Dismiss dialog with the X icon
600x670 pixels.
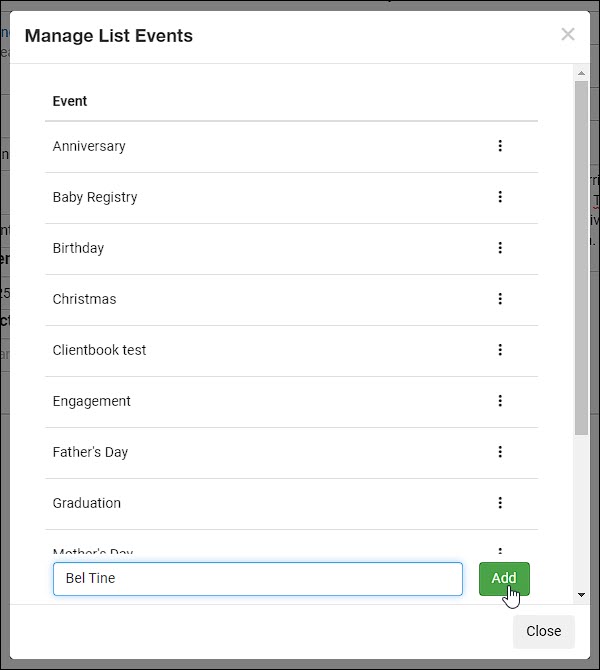(x=568, y=34)
